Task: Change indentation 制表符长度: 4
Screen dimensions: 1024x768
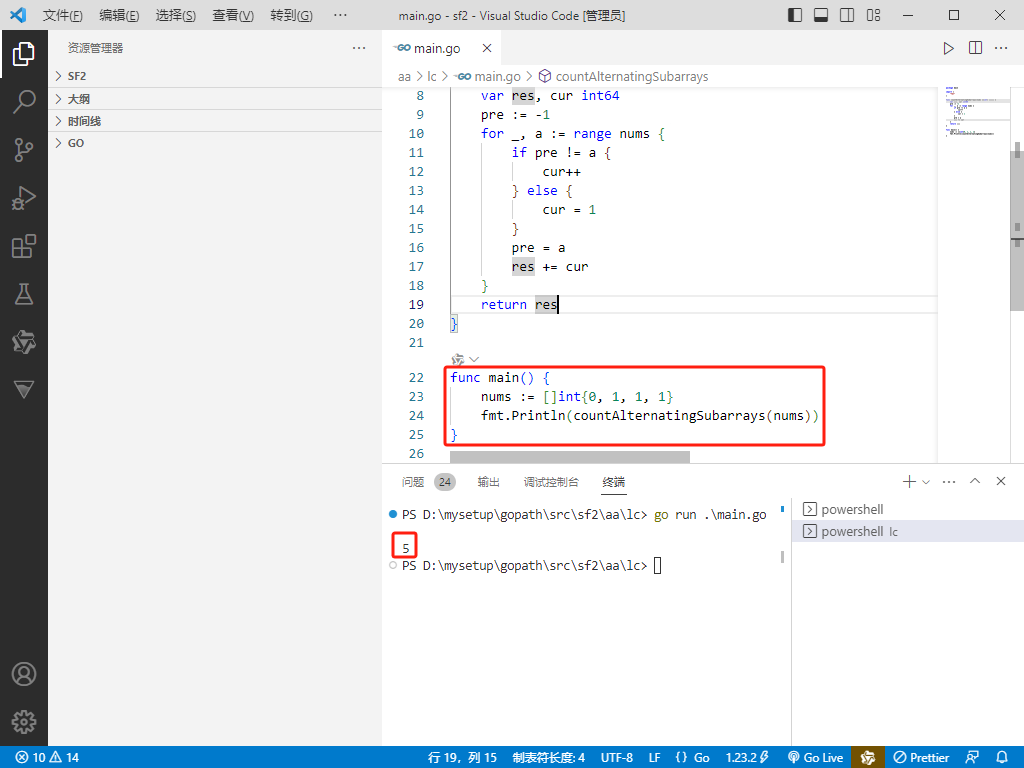Action: click(x=549, y=758)
